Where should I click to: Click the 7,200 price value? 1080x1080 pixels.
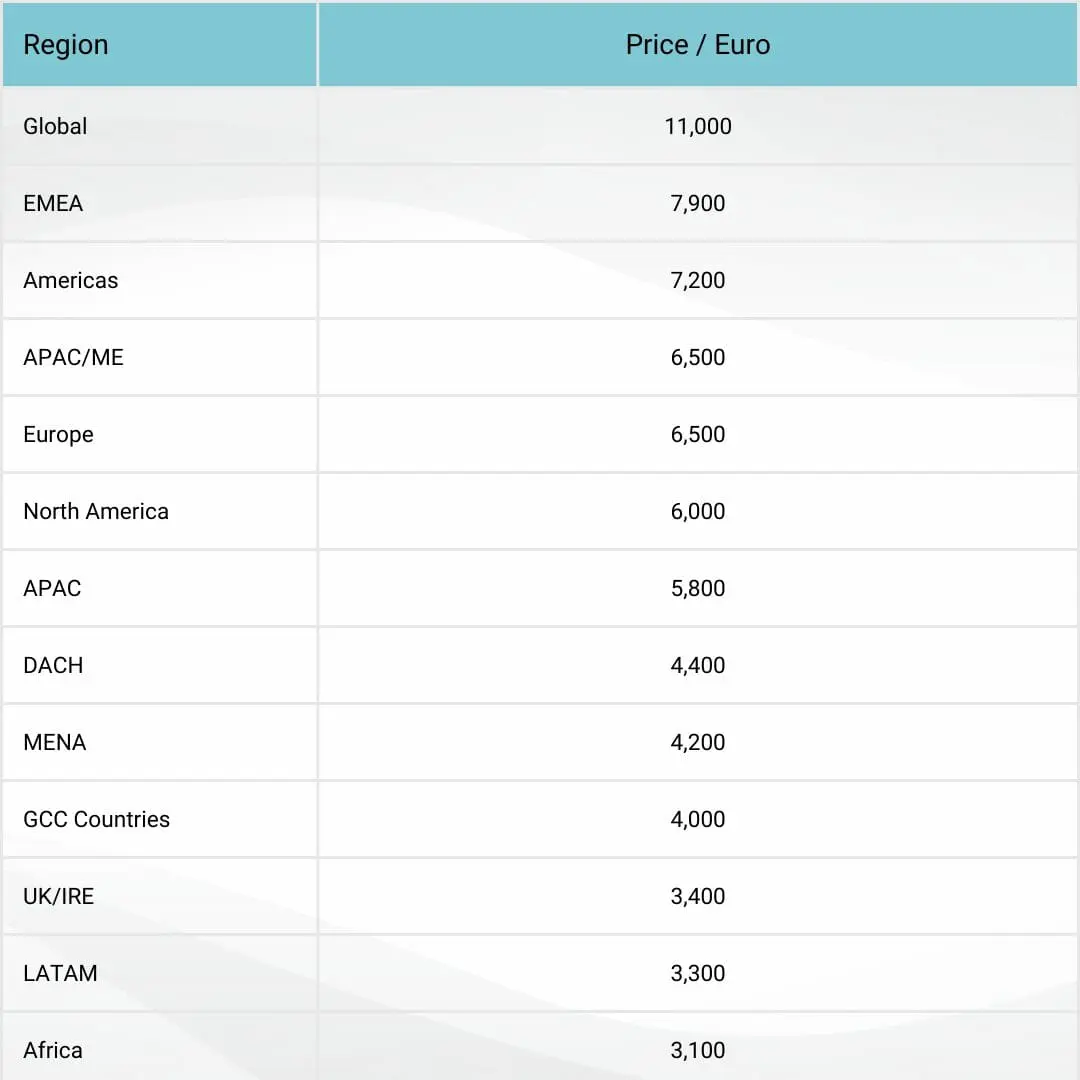tap(698, 280)
